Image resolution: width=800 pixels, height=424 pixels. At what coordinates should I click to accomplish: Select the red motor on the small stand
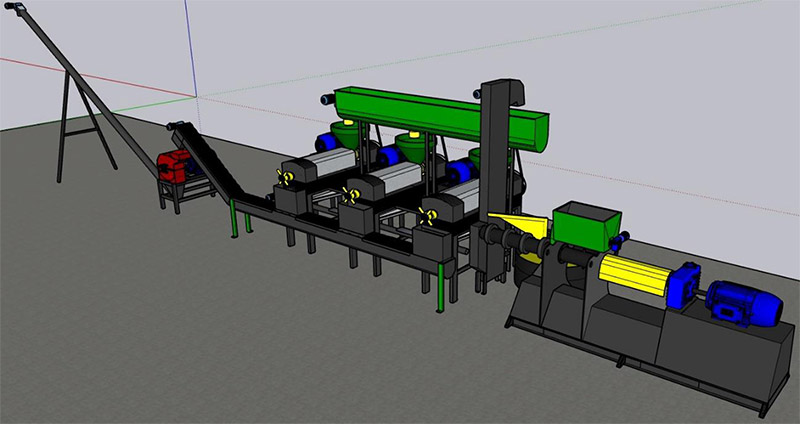point(176,166)
